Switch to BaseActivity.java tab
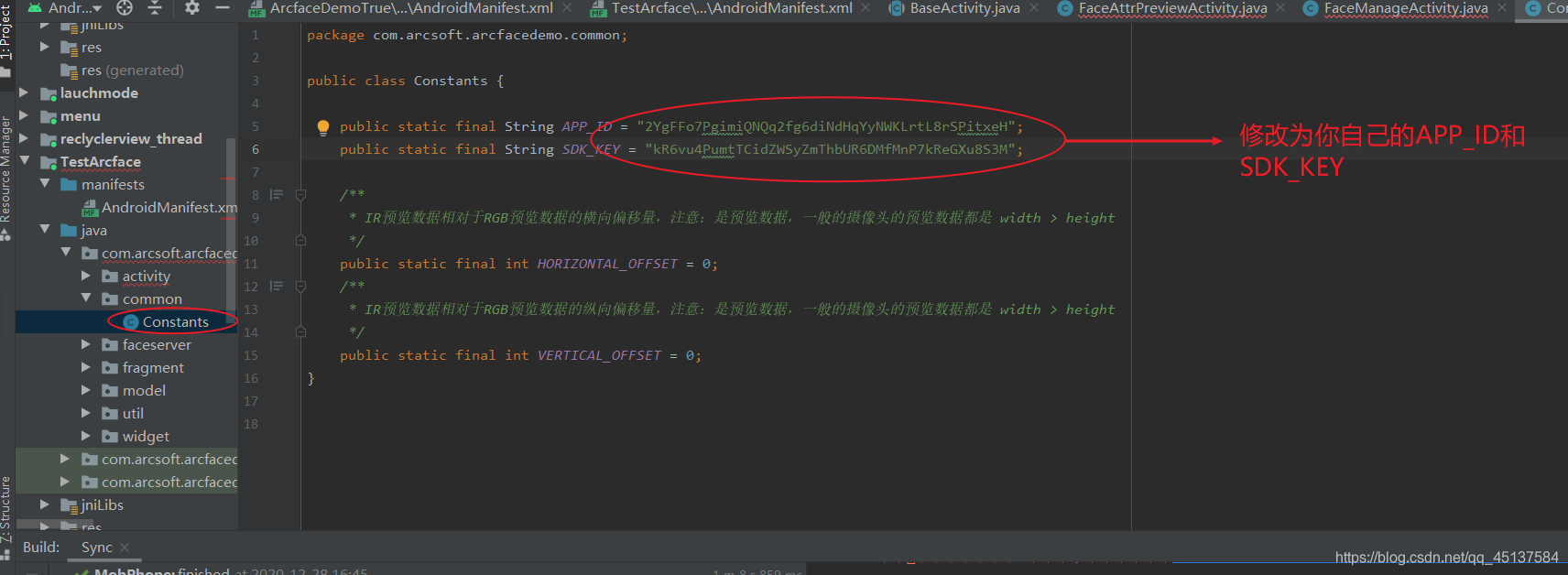 coord(964,8)
